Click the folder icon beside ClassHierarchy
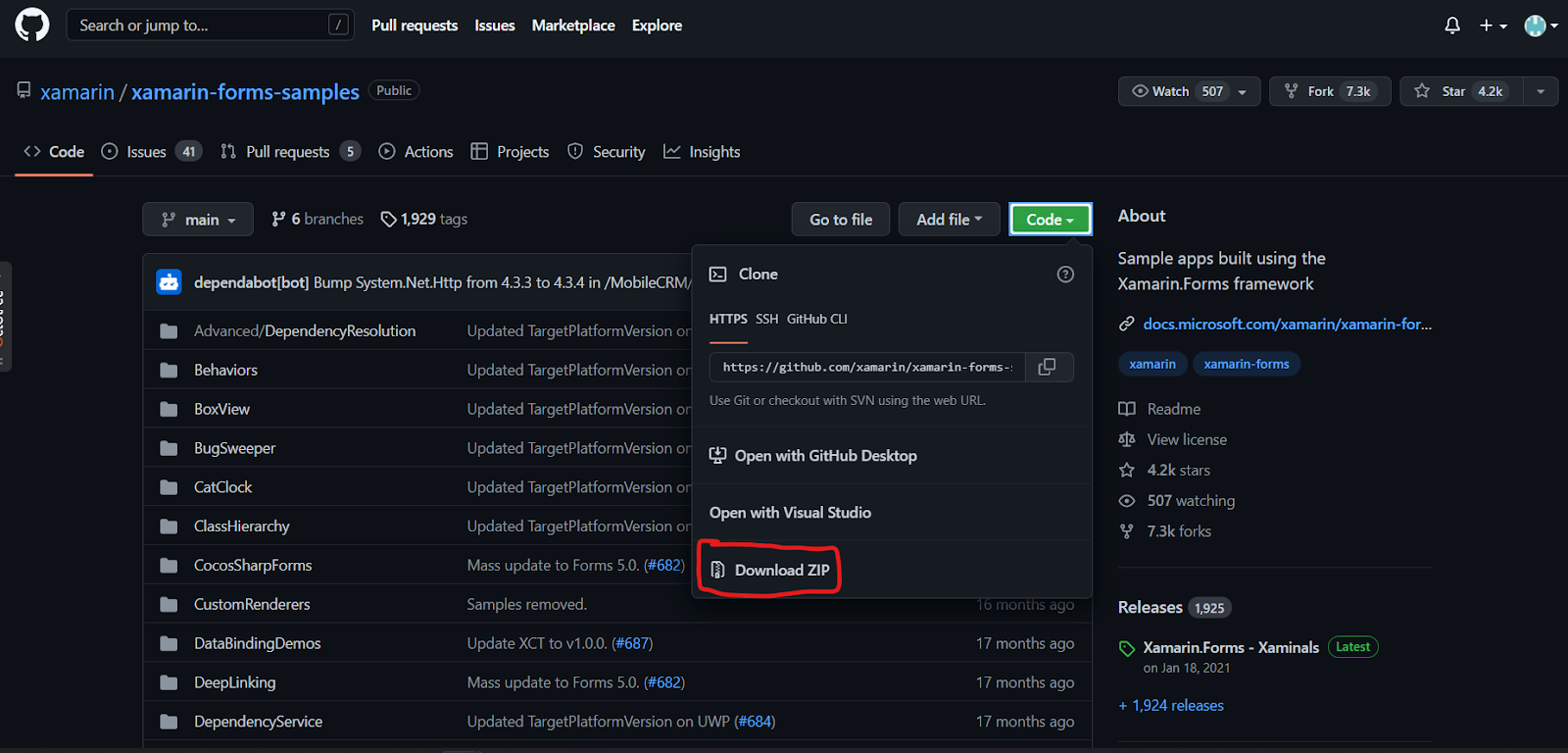Image resolution: width=1568 pixels, height=753 pixels. [169, 527]
